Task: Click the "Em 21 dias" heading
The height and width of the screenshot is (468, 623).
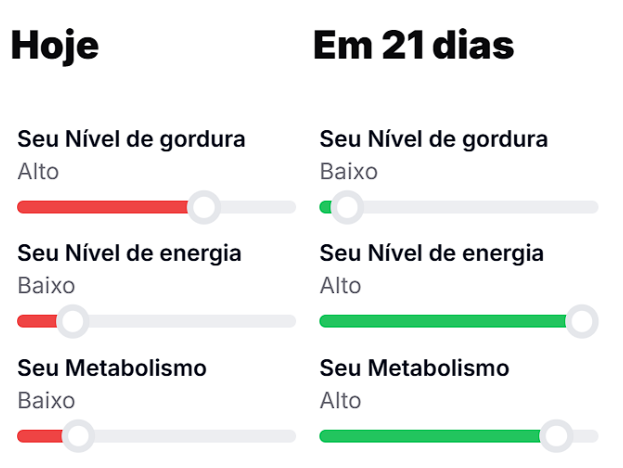Action: click(x=413, y=46)
